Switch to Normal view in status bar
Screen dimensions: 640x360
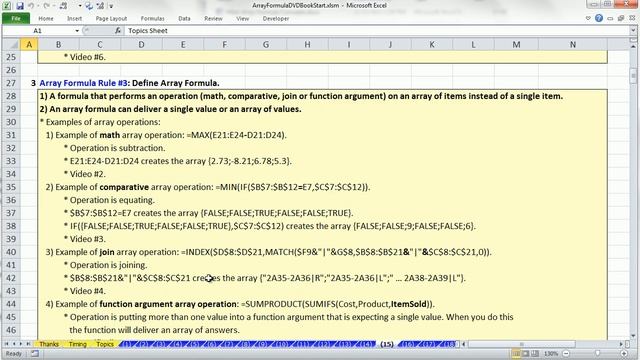click(517, 353)
